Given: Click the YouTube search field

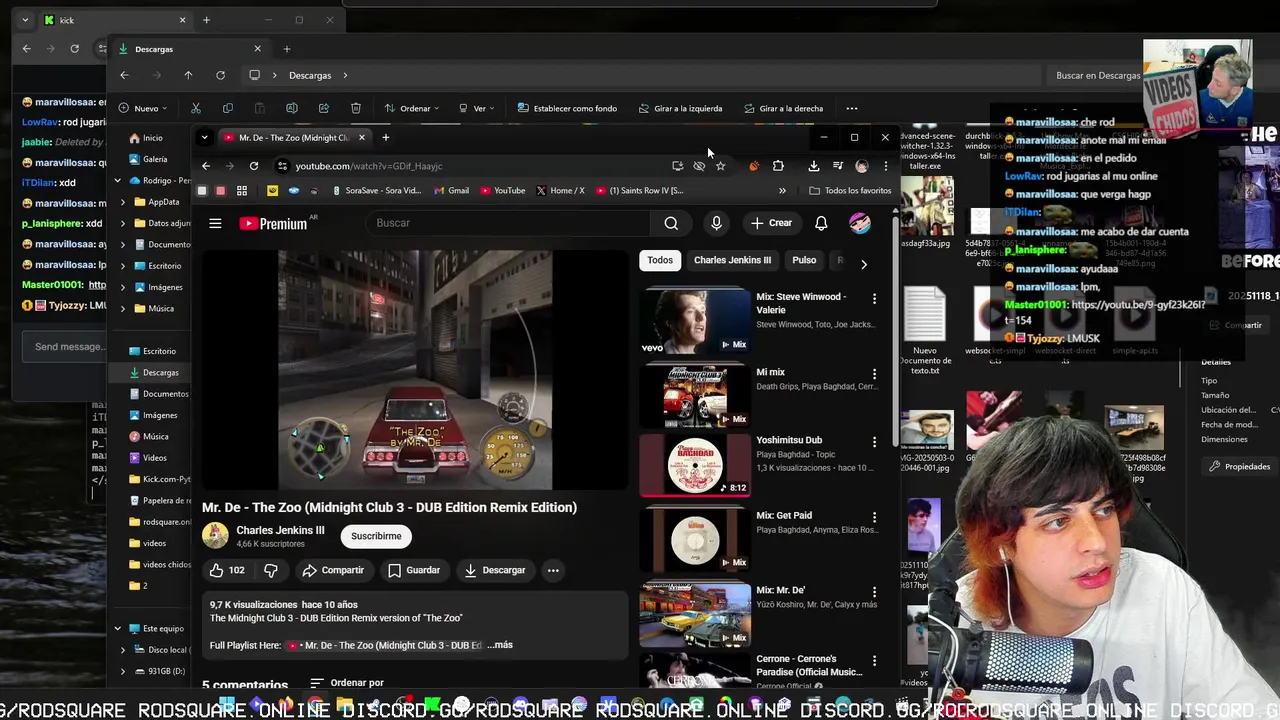Looking at the screenshot, I should [510, 223].
